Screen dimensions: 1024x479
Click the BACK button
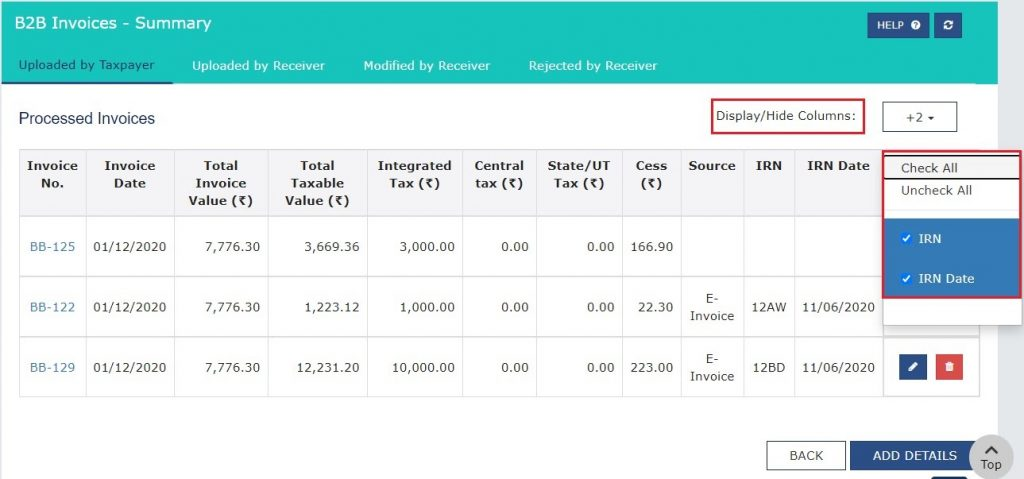805,455
